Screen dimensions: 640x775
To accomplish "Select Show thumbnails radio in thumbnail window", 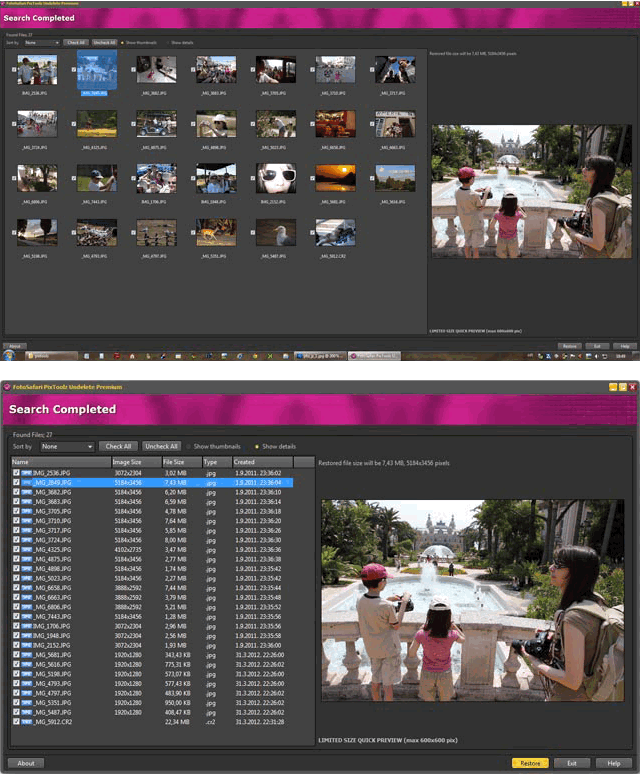I will [122, 43].
